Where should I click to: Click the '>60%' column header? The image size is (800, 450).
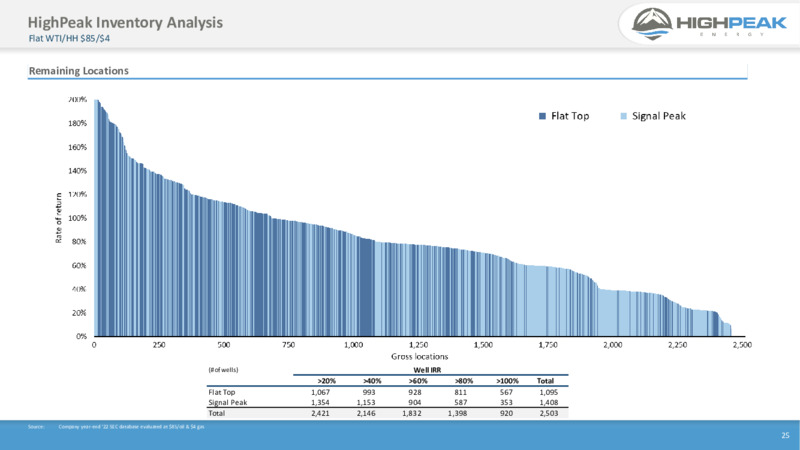(418, 381)
